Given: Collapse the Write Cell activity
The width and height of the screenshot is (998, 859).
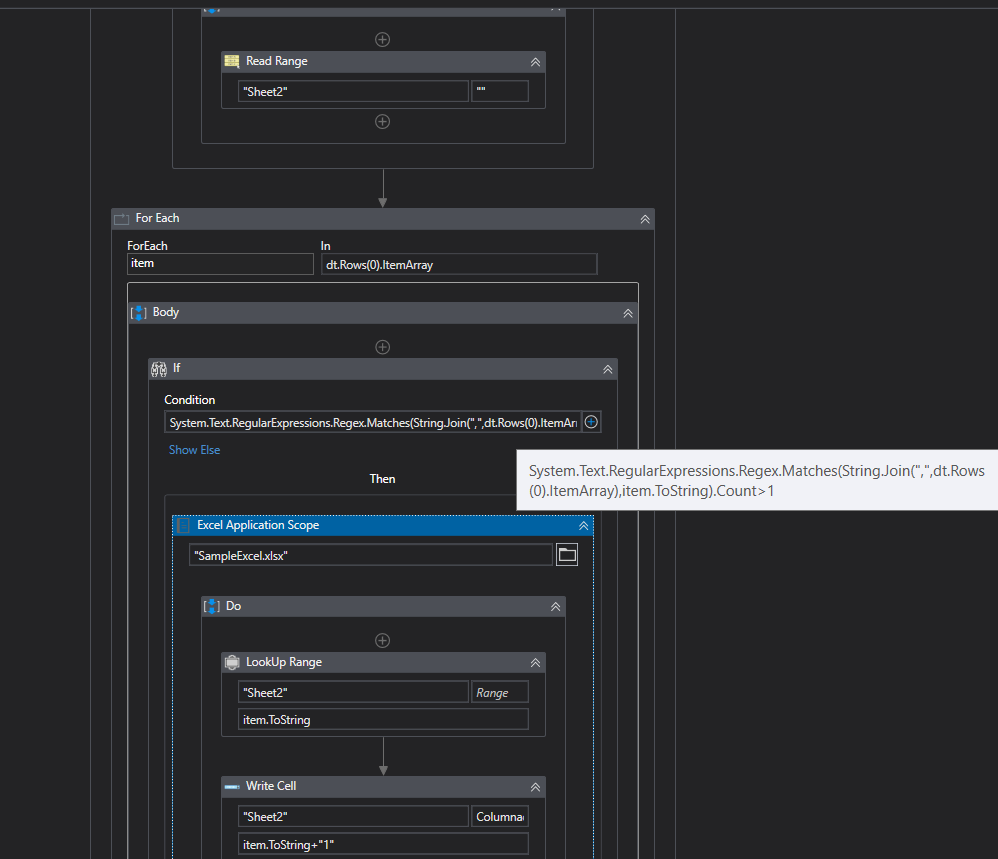Looking at the screenshot, I should (535, 786).
